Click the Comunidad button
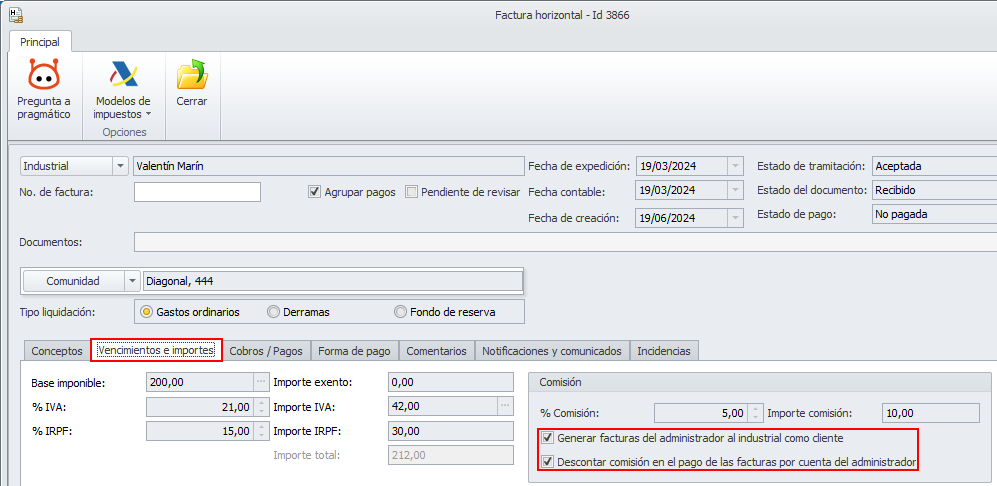 (74, 281)
